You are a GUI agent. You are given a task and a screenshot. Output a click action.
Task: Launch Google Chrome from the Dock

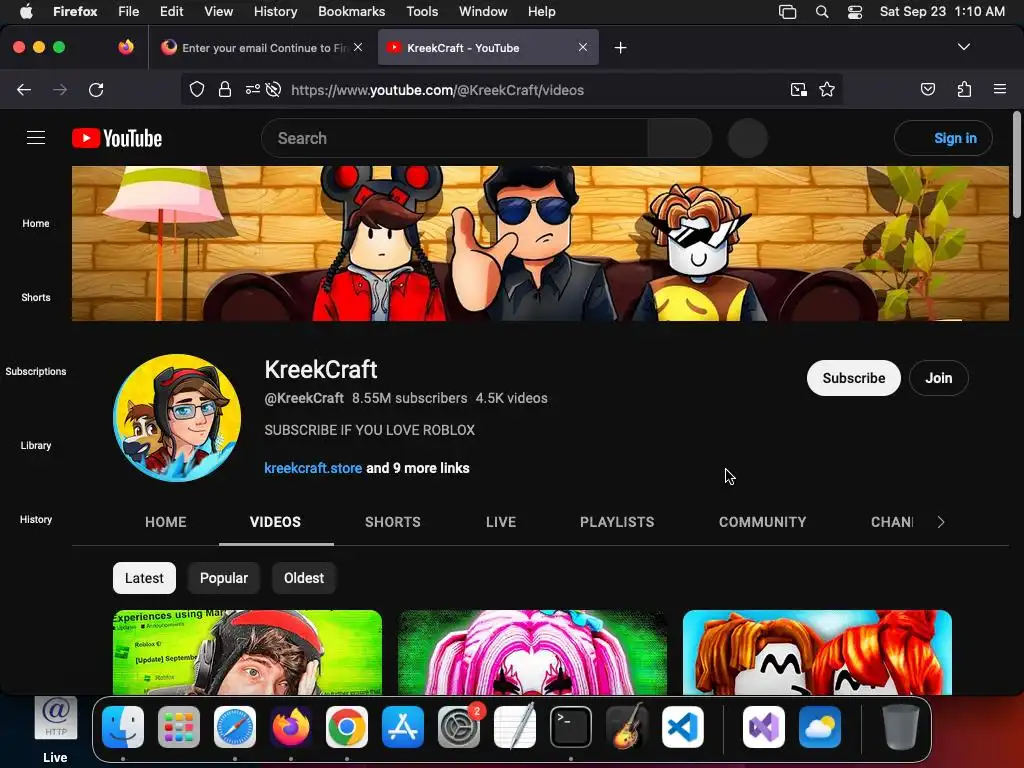[x=347, y=727]
